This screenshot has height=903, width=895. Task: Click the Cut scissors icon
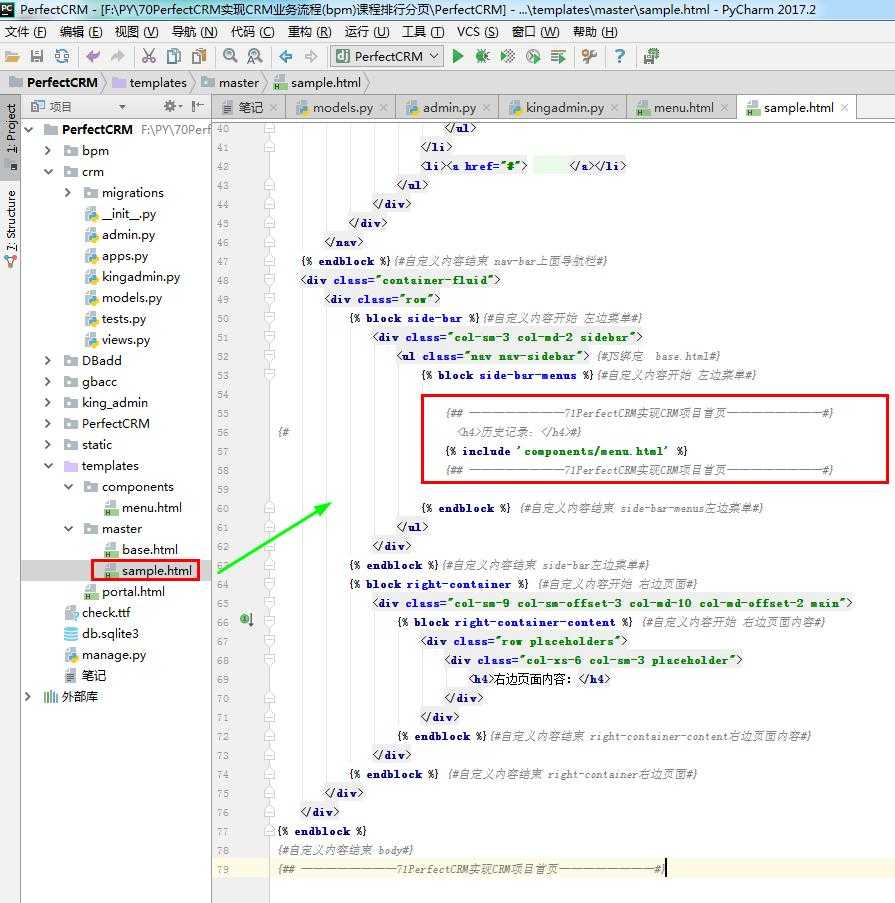[x=149, y=56]
